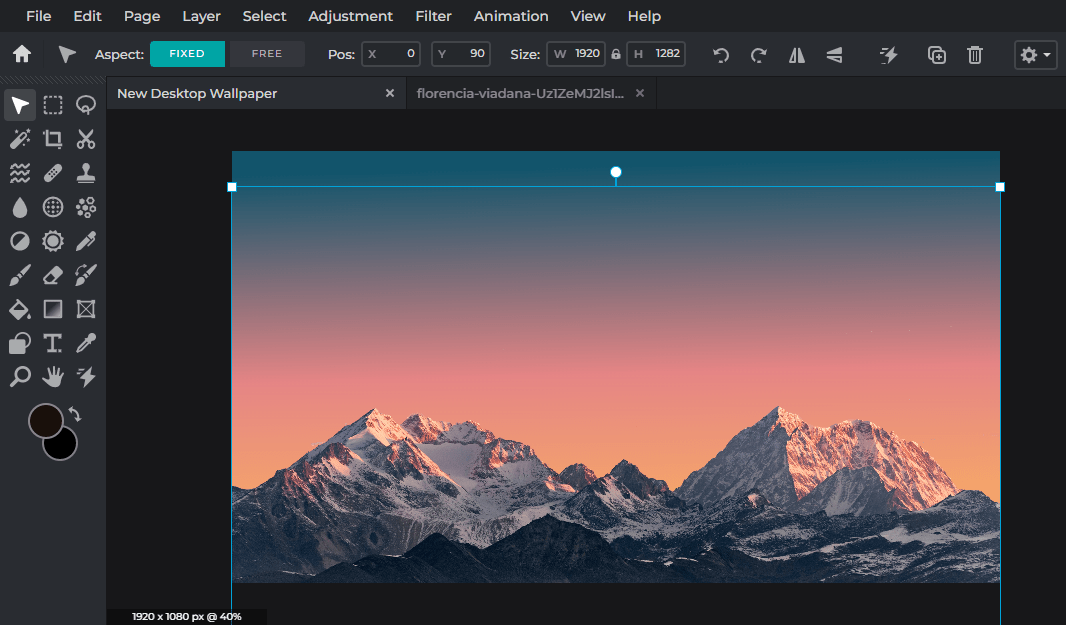Flip the image horizontally
Screen dimensions: 1066x625
[796, 55]
